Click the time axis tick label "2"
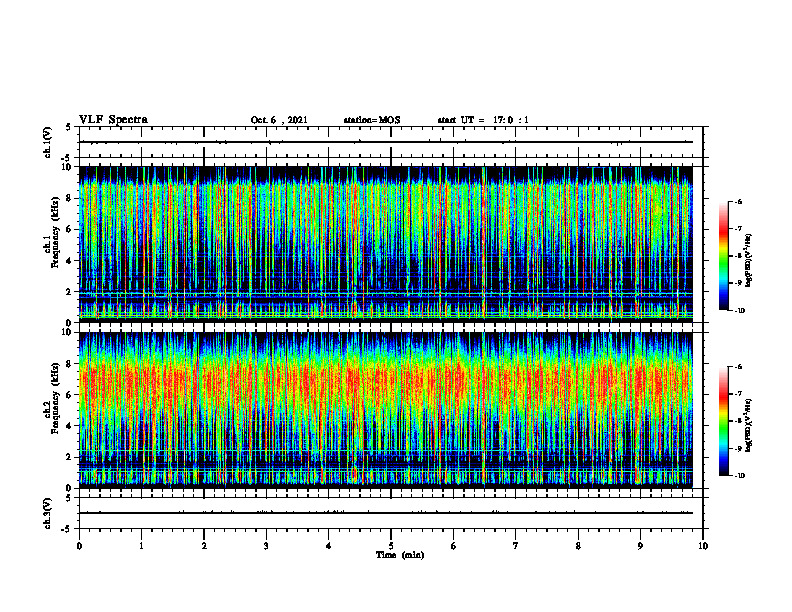 pyautogui.click(x=204, y=546)
